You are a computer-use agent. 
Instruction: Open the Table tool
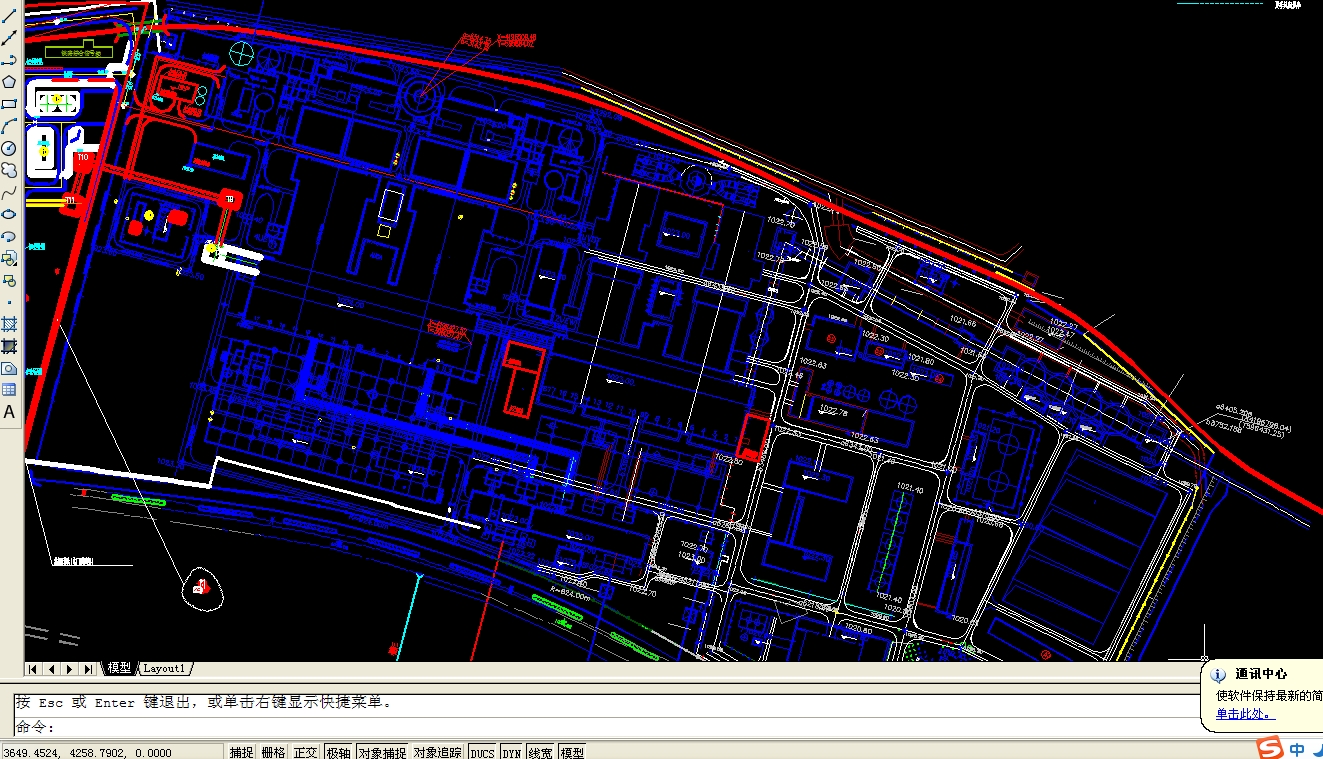(x=9, y=390)
